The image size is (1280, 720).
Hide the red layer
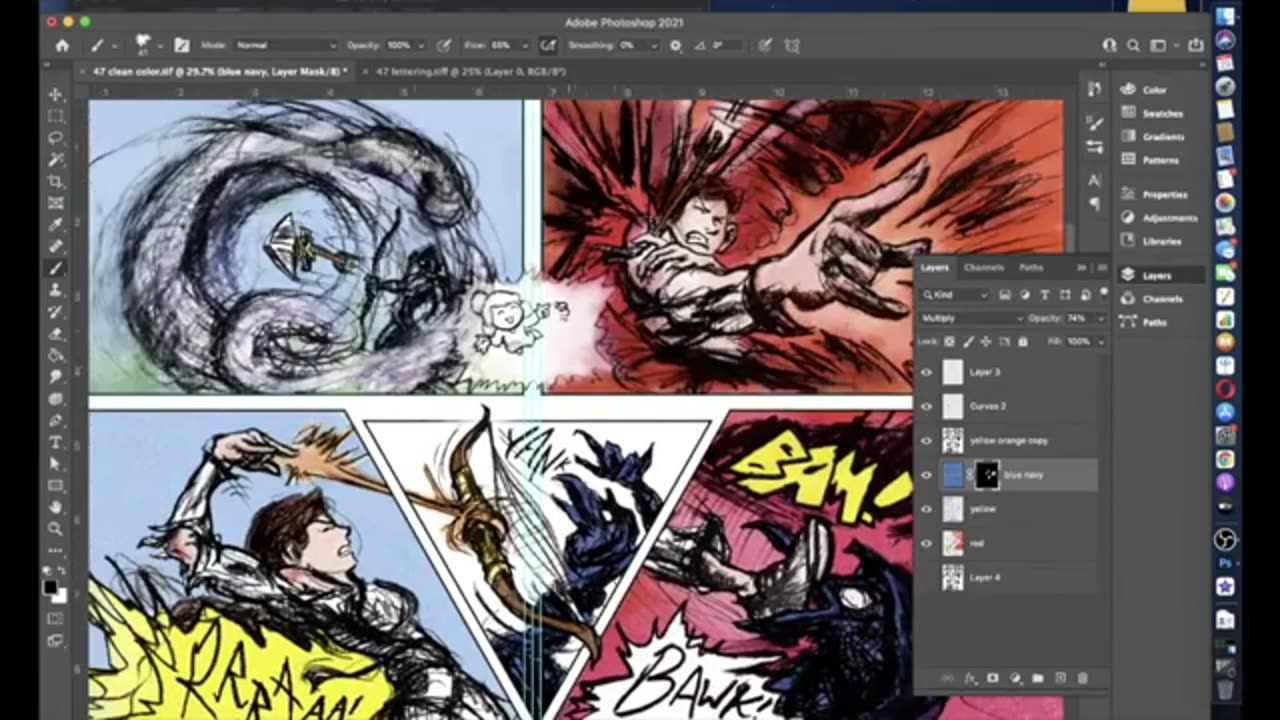point(926,543)
